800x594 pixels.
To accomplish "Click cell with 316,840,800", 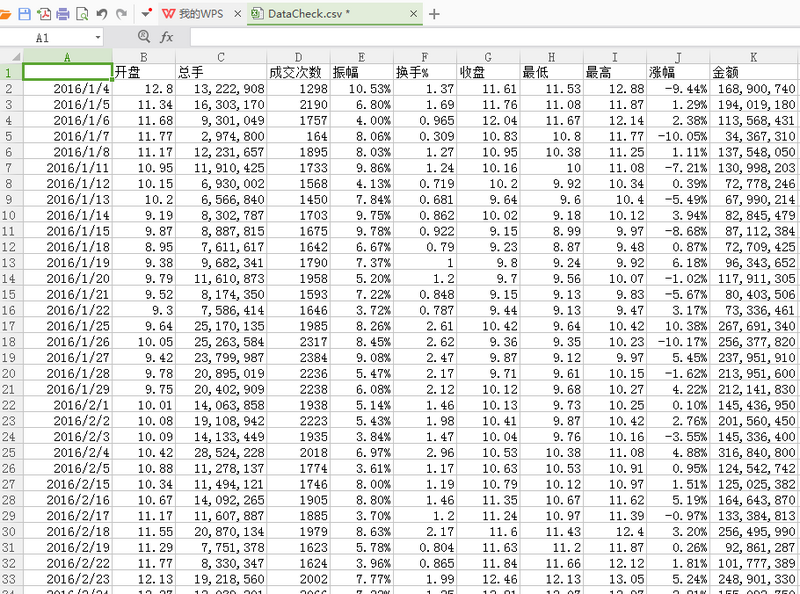I will pyautogui.click(x=755, y=452).
